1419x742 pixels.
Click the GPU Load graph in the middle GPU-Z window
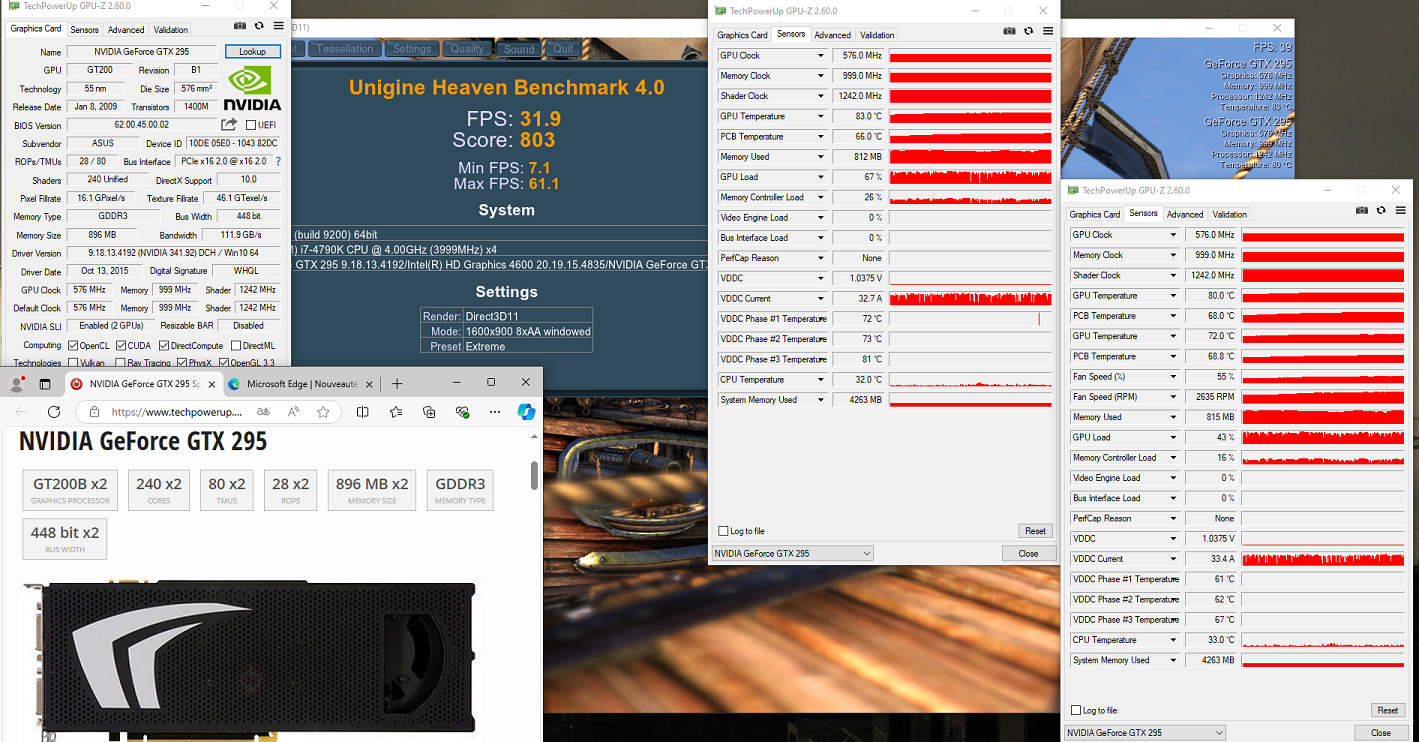click(x=970, y=178)
